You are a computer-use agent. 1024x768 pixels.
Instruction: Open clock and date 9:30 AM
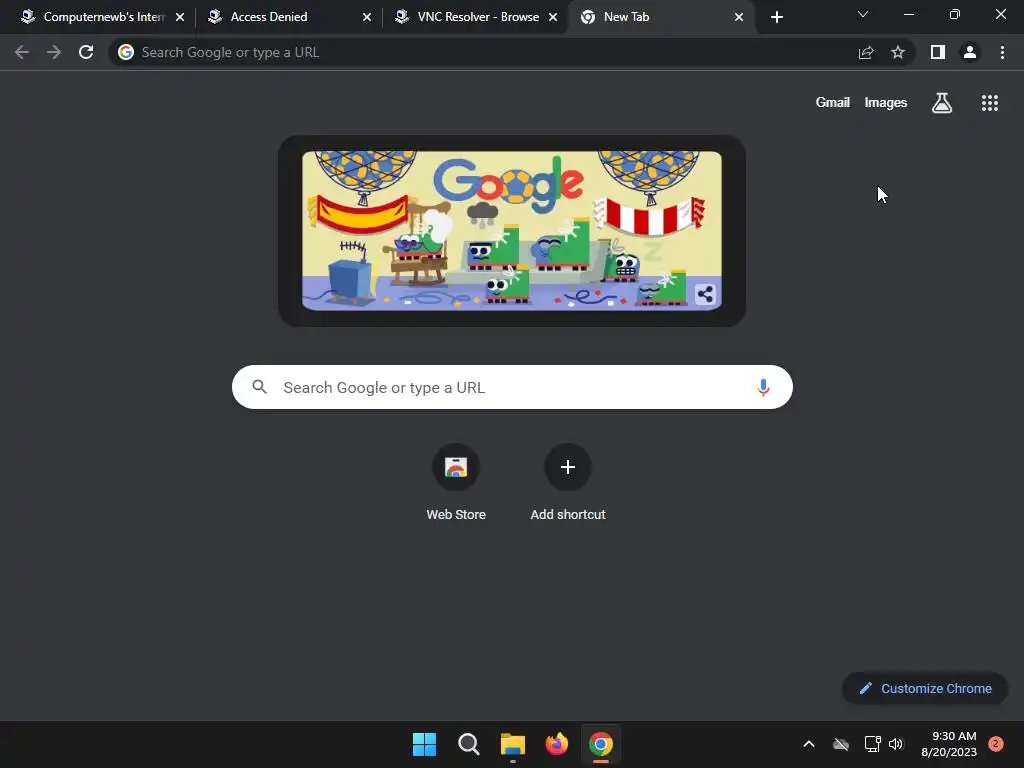pyautogui.click(x=949, y=744)
